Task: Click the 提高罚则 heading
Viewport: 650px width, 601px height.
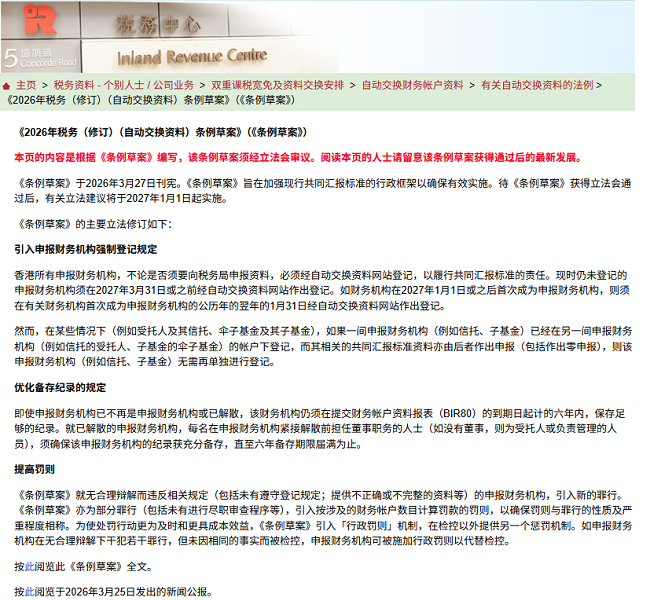Action: pyautogui.click(x=34, y=468)
